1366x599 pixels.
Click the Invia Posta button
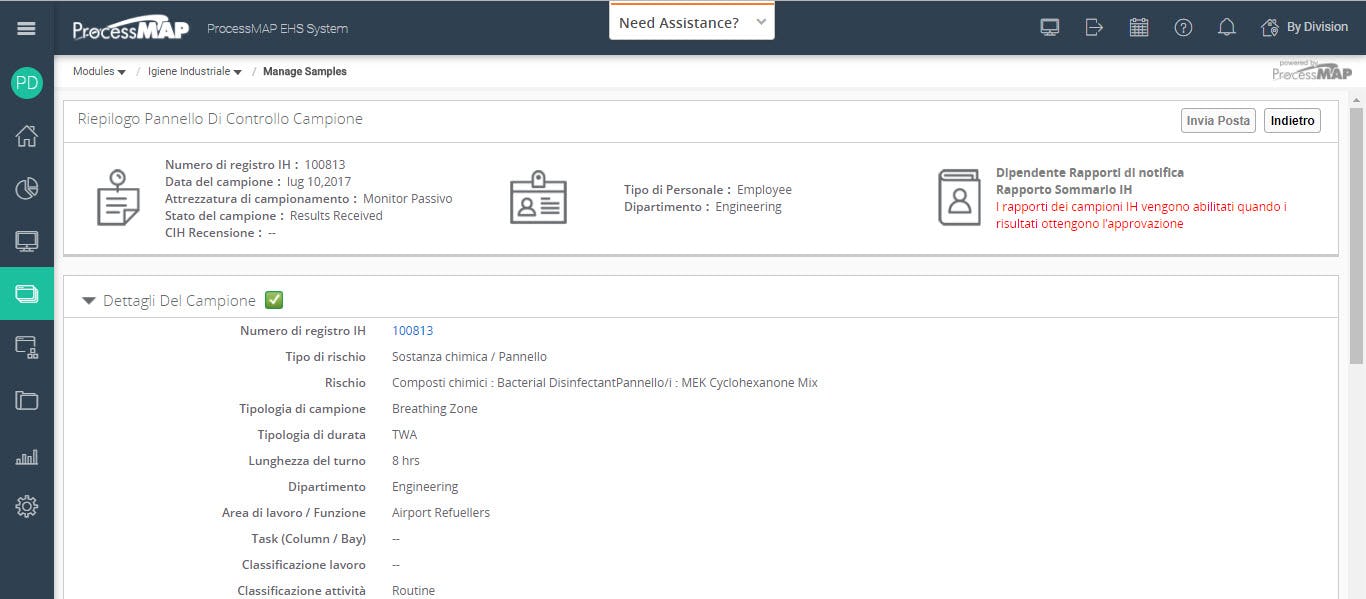coord(1218,120)
